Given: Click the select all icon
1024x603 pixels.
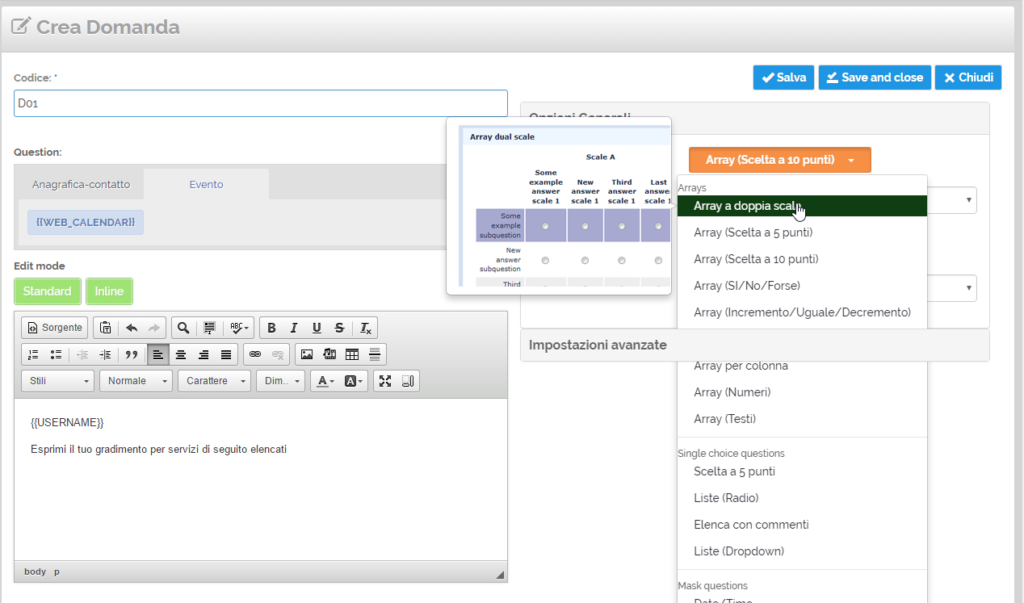Looking at the screenshot, I should click(209, 328).
